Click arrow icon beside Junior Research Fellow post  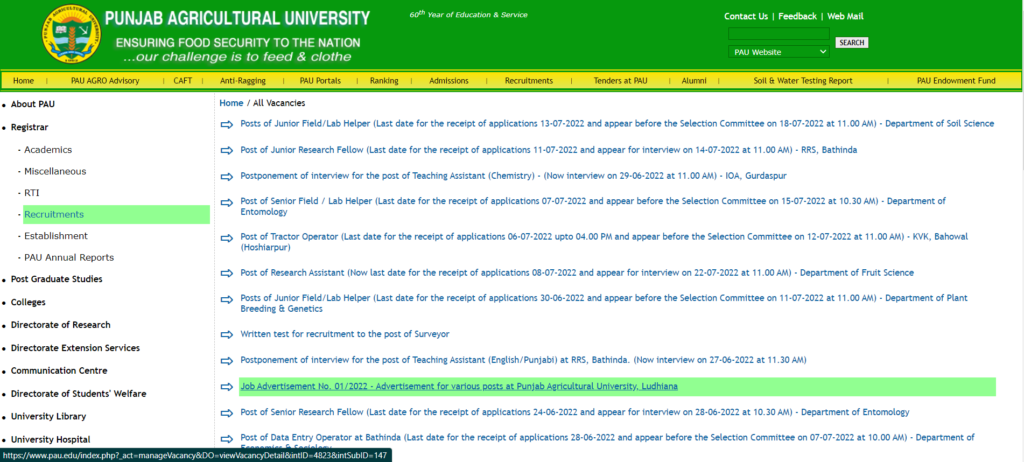click(x=227, y=150)
